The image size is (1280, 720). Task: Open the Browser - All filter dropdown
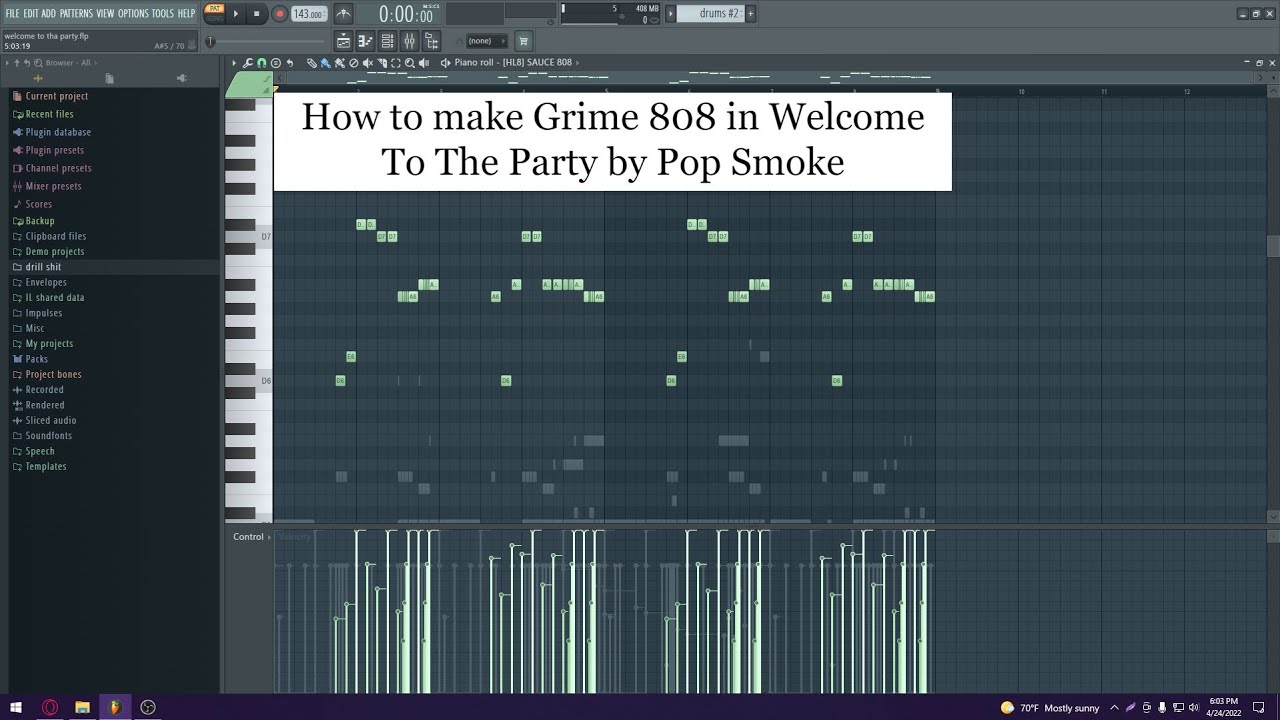click(72, 63)
